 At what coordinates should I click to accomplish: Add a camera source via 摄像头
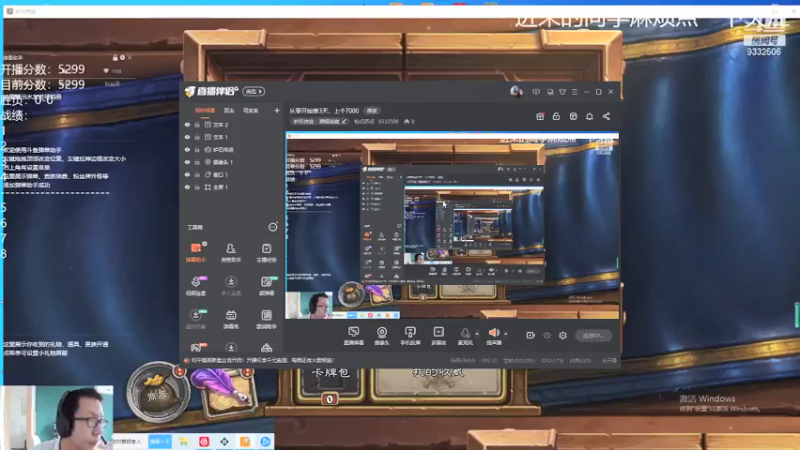(382, 336)
